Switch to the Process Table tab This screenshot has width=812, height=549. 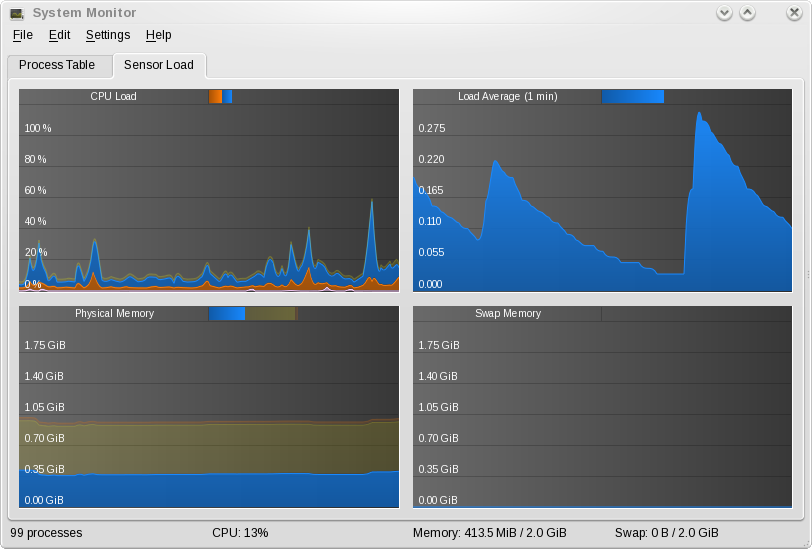tap(57, 65)
